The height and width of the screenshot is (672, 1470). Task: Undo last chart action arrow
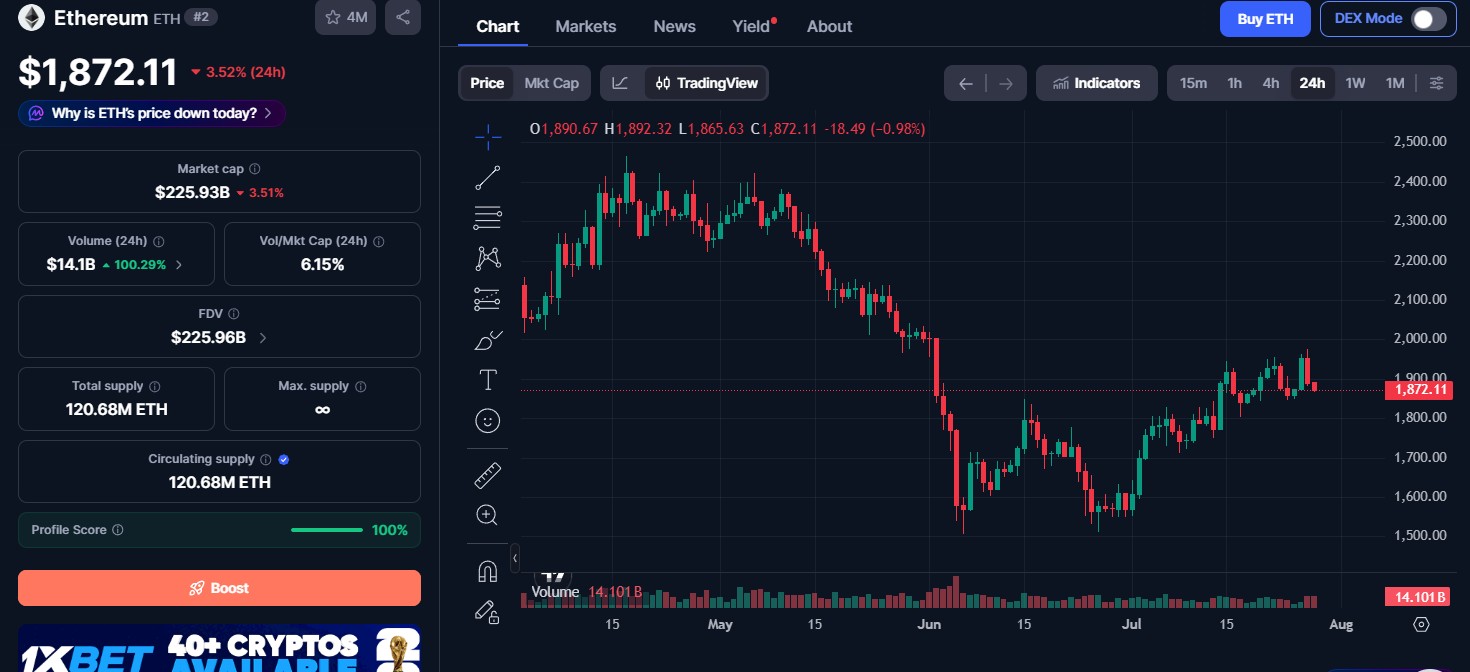pos(965,84)
